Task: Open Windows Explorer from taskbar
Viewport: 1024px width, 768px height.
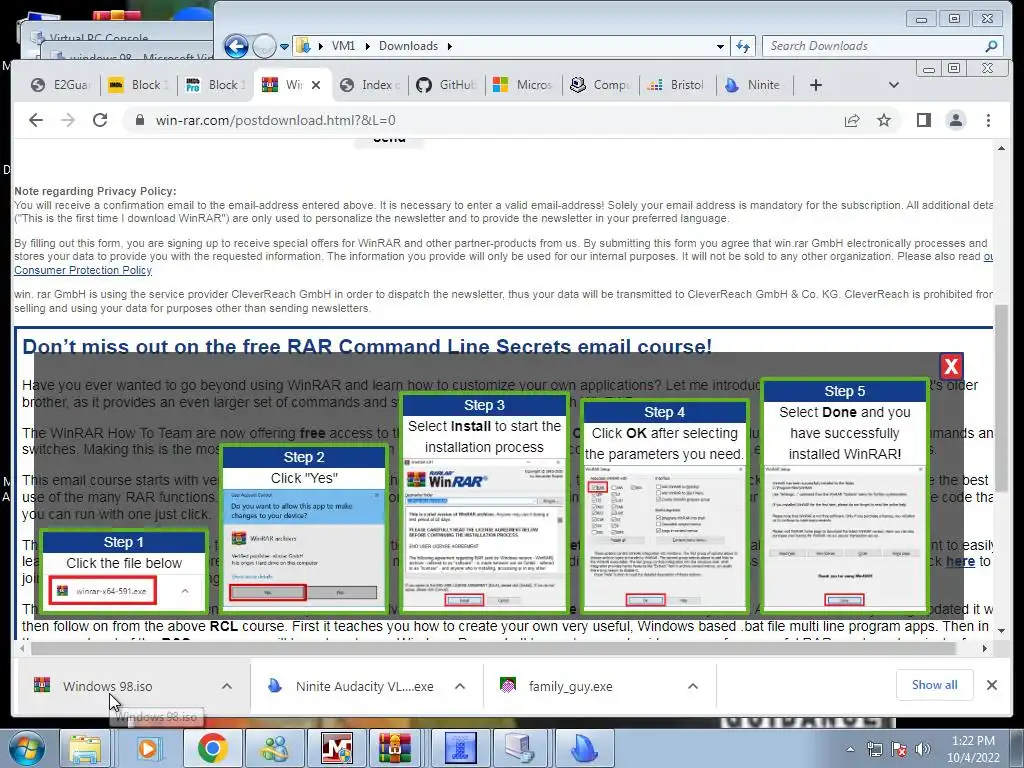Action: pos(85,748)
